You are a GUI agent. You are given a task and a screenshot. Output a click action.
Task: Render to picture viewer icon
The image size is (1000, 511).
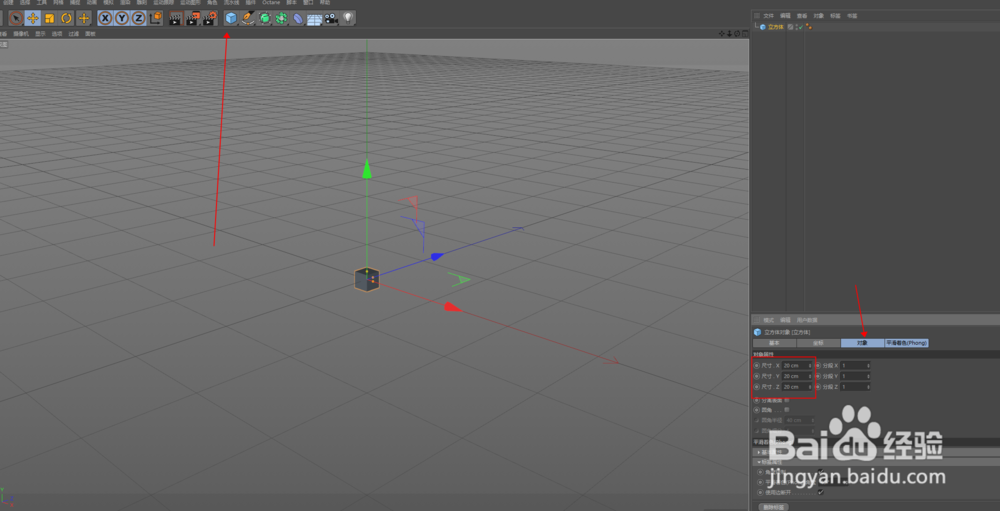pyautogui.click(x=193, y=19)
